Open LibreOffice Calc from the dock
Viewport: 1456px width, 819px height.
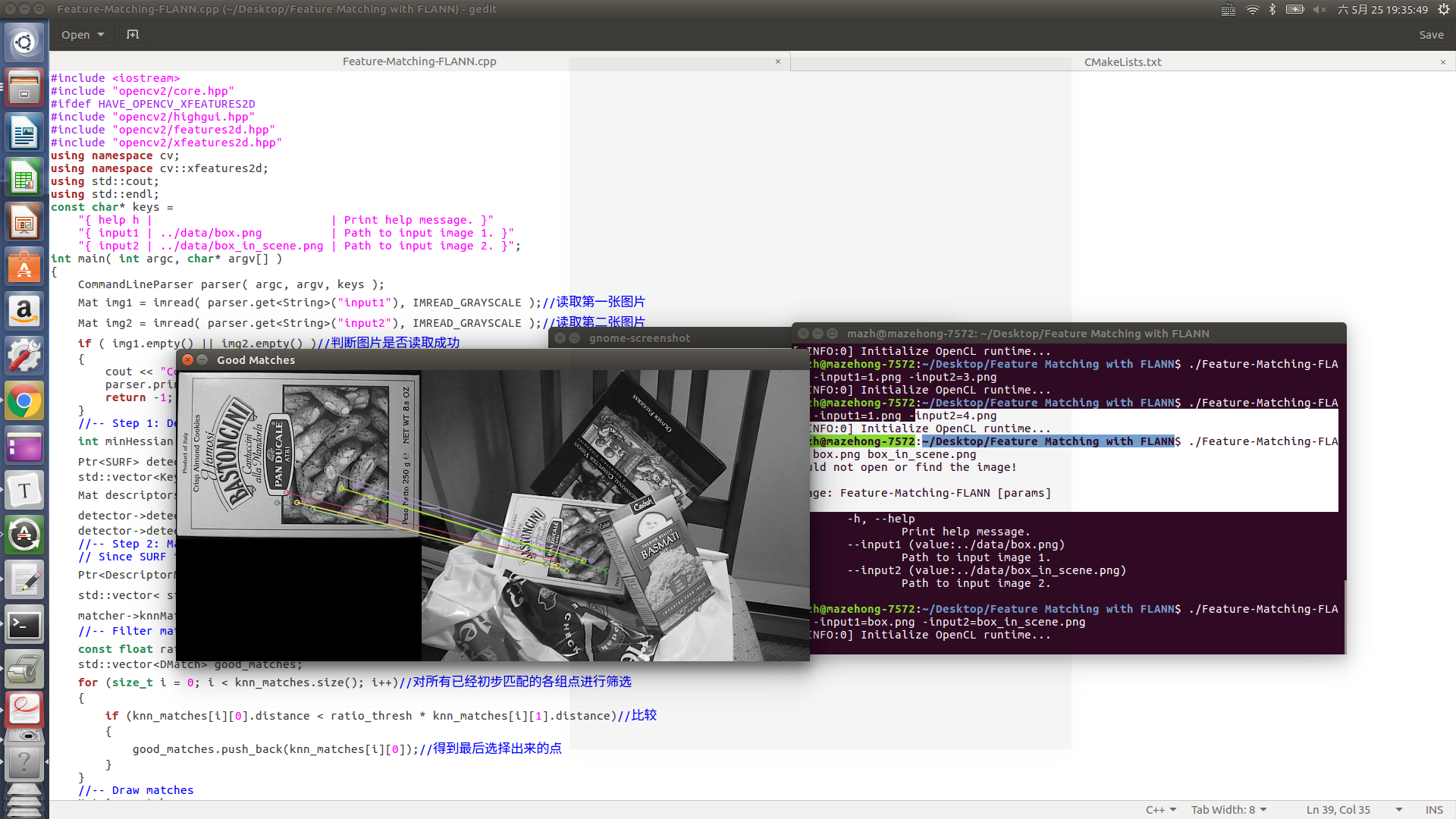pos(24,177)
